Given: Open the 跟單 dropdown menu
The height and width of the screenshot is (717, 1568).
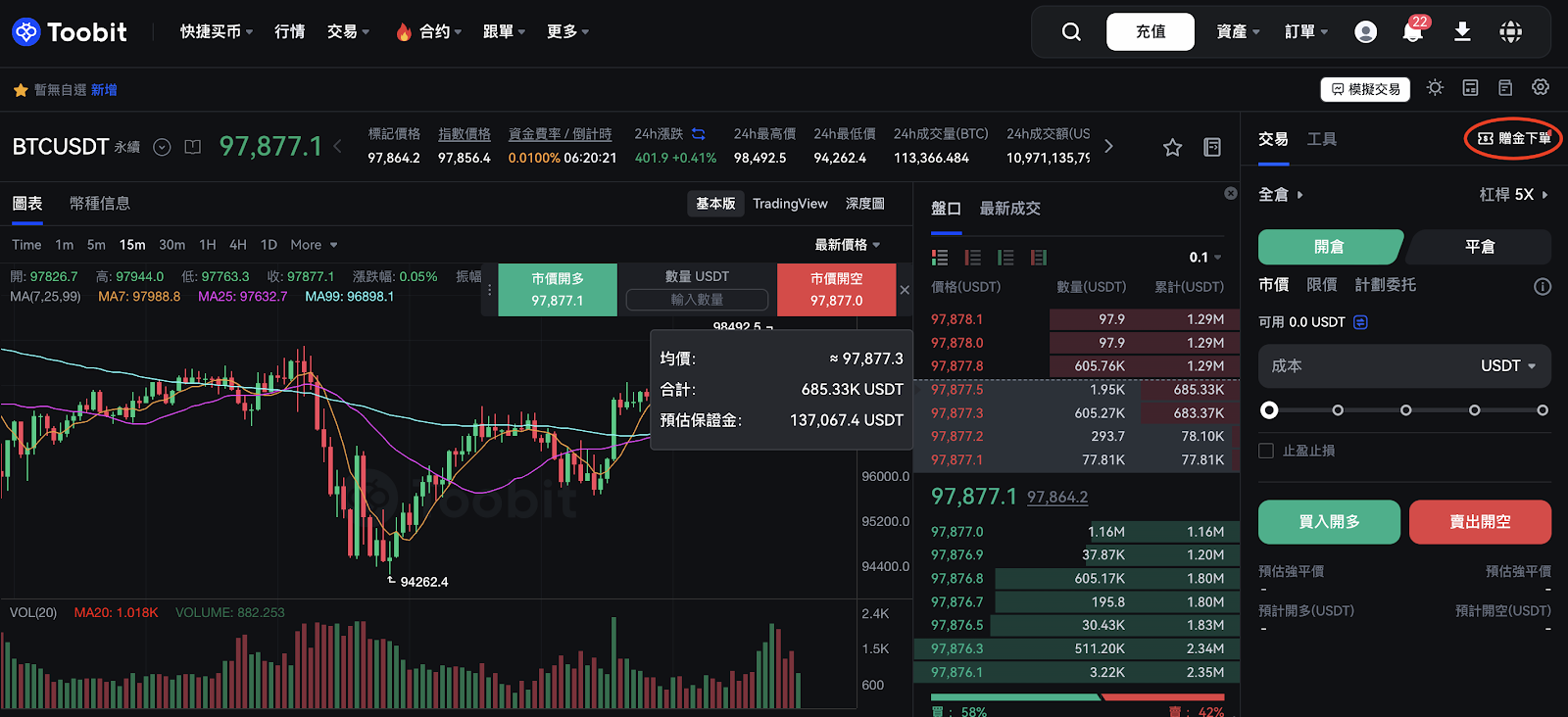Looking at the screenshot, I should pos(505,32).
